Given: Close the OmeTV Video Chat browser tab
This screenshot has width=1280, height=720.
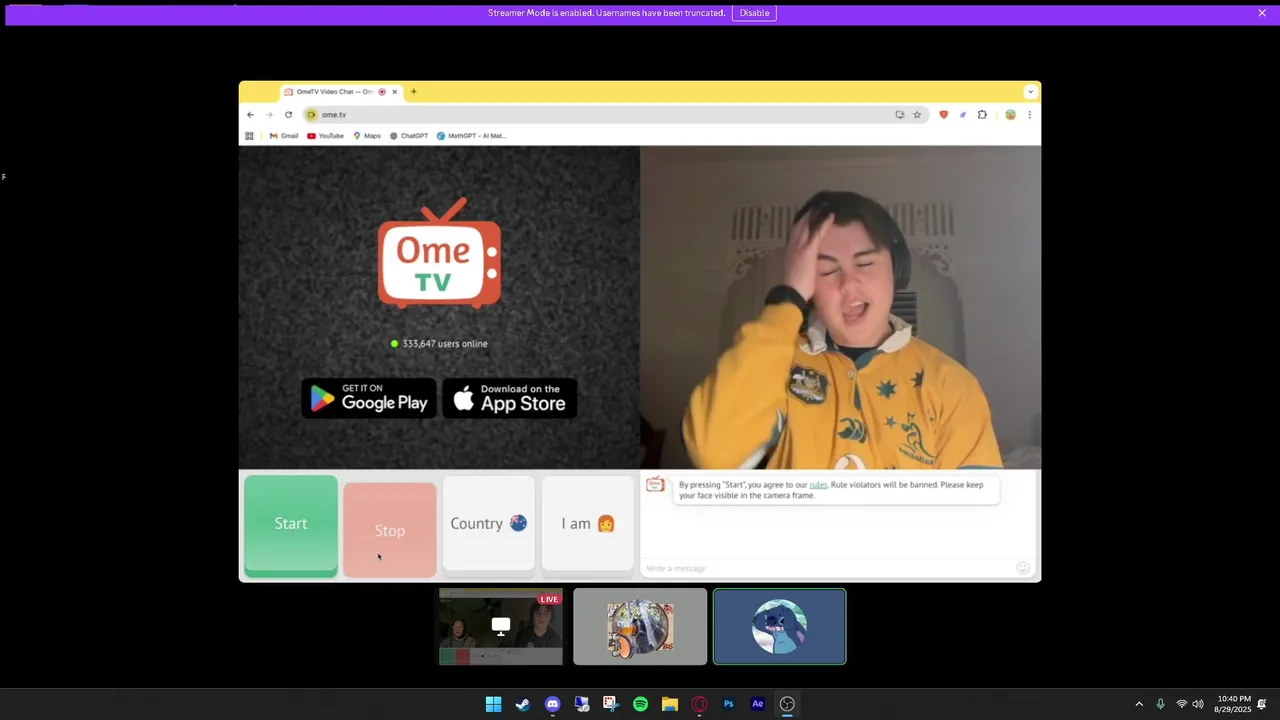Looking at the screenshot, I should 395,92.
